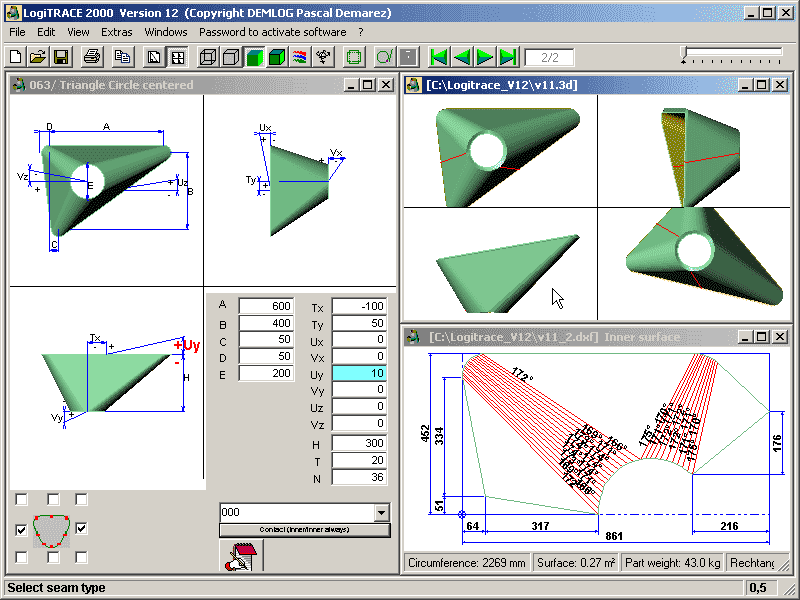Click icon of v11.3d window title
Image resolution: width=800 pixels, height=600 pixels.
[x=413, y=85]
